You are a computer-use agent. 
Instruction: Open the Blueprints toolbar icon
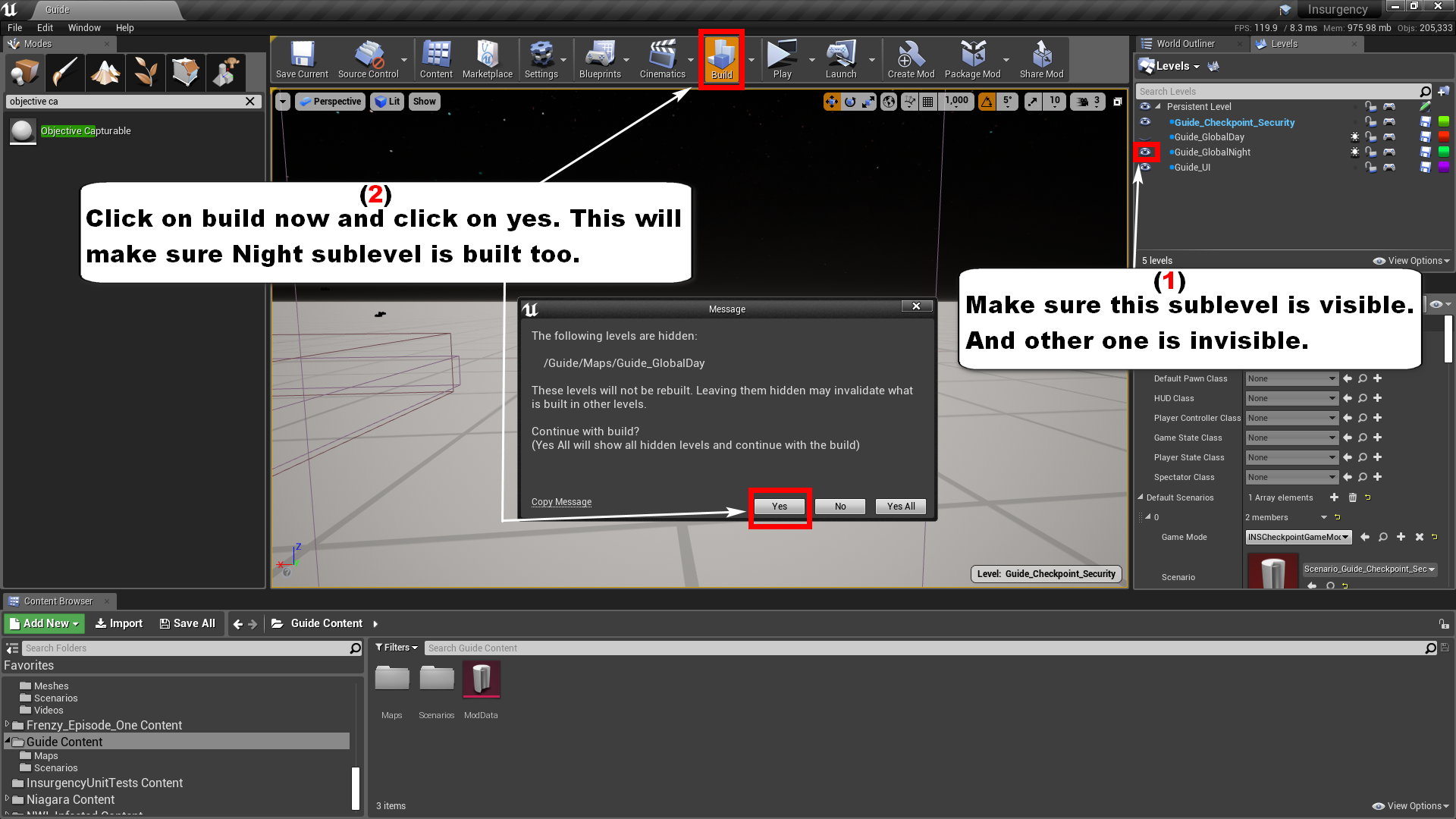click(600, 59)
